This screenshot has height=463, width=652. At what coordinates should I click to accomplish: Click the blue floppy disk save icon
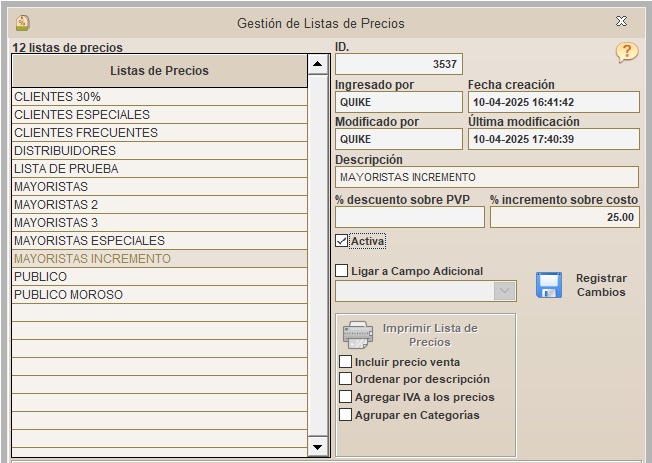click(549, 285)
